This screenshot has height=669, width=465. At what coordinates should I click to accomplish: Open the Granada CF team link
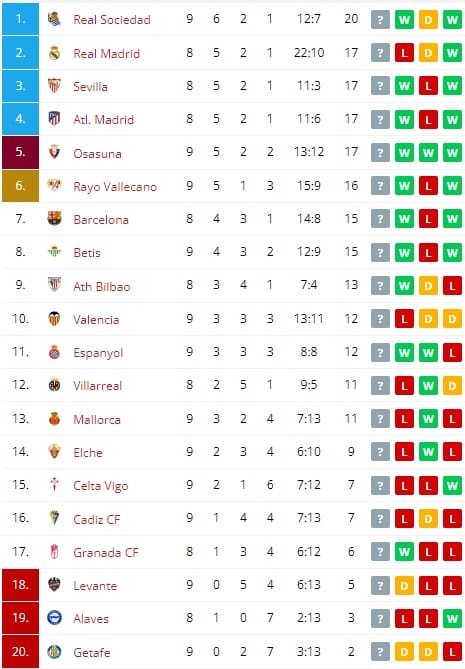point(106,553)
